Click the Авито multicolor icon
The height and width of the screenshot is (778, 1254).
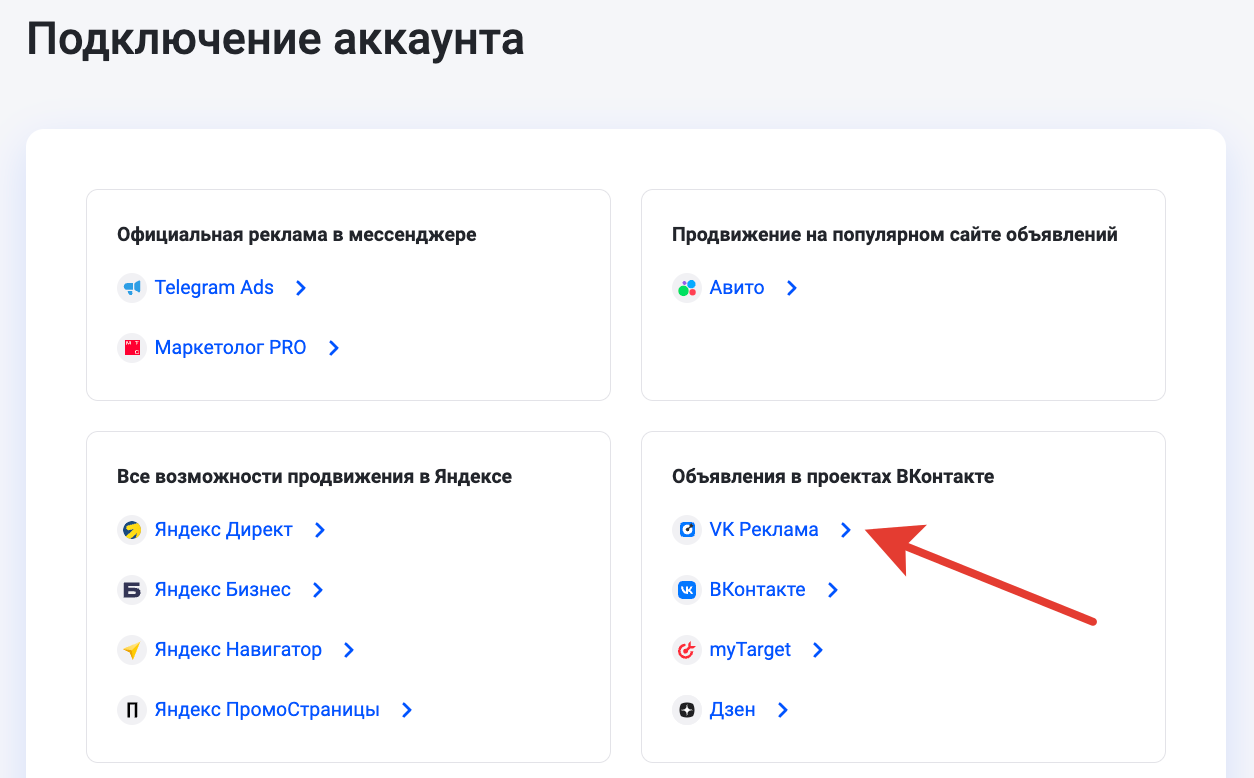click(x=686, y=287)
